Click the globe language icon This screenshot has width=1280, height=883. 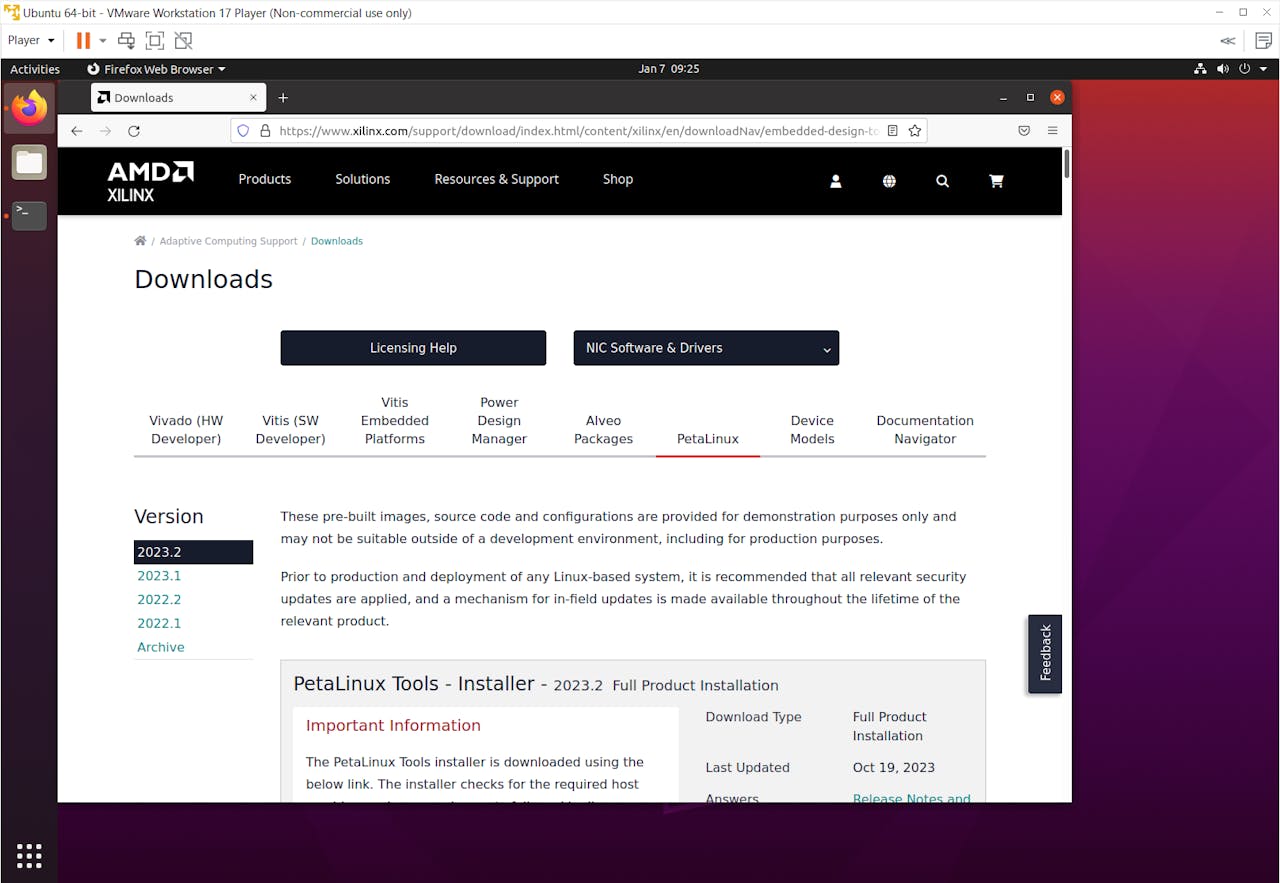pos(889,181)
